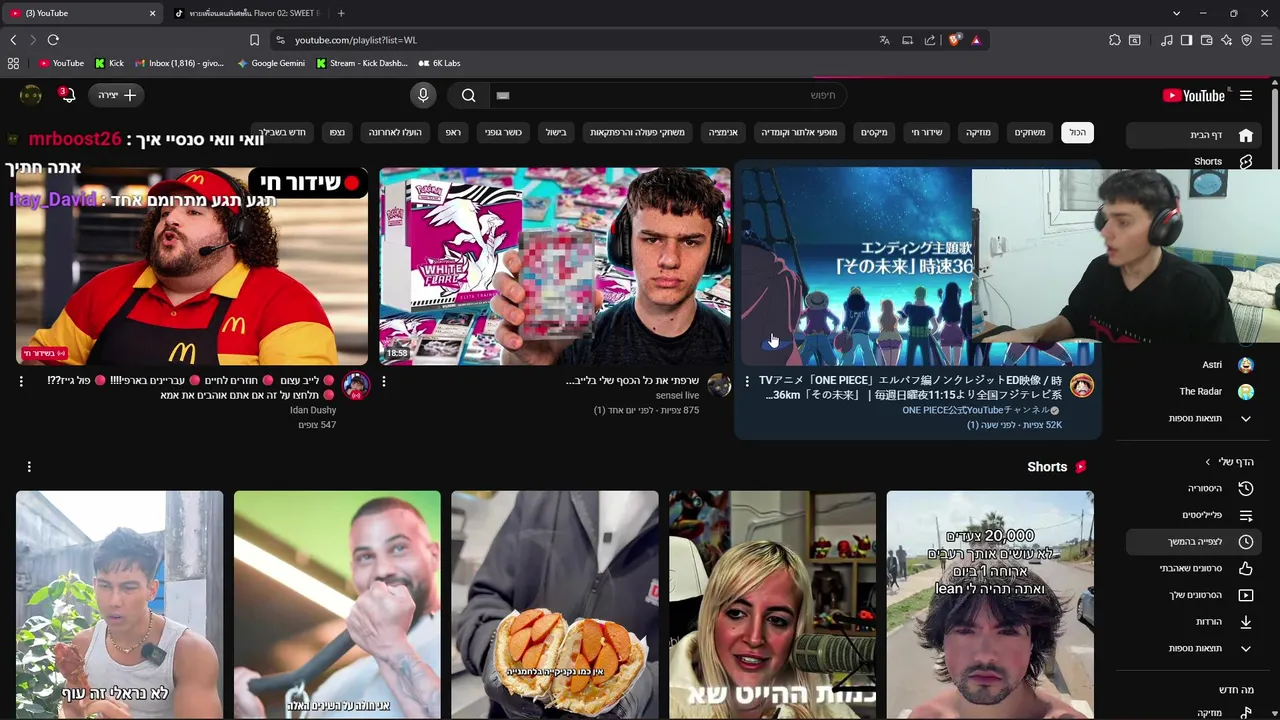
Task: Select the 'אנימציה' filter chip
Action: point(723,132)
